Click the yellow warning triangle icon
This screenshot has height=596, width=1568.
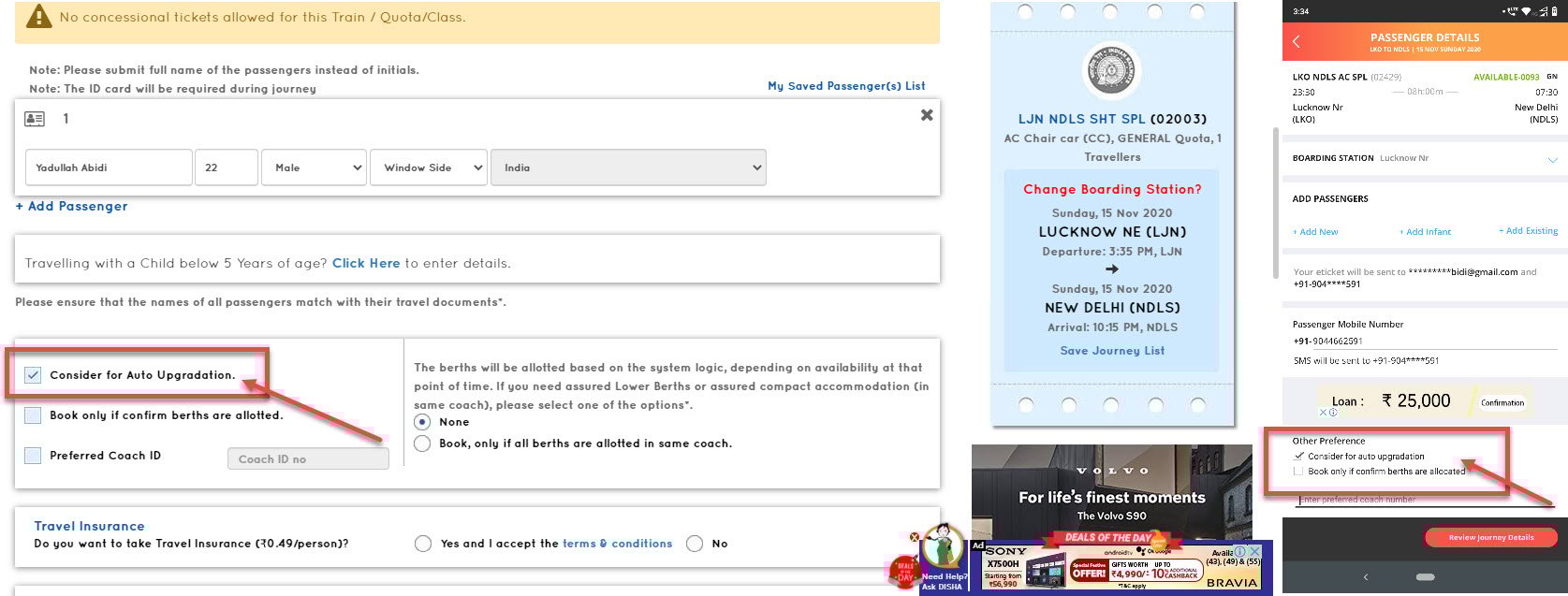[39, 17]
